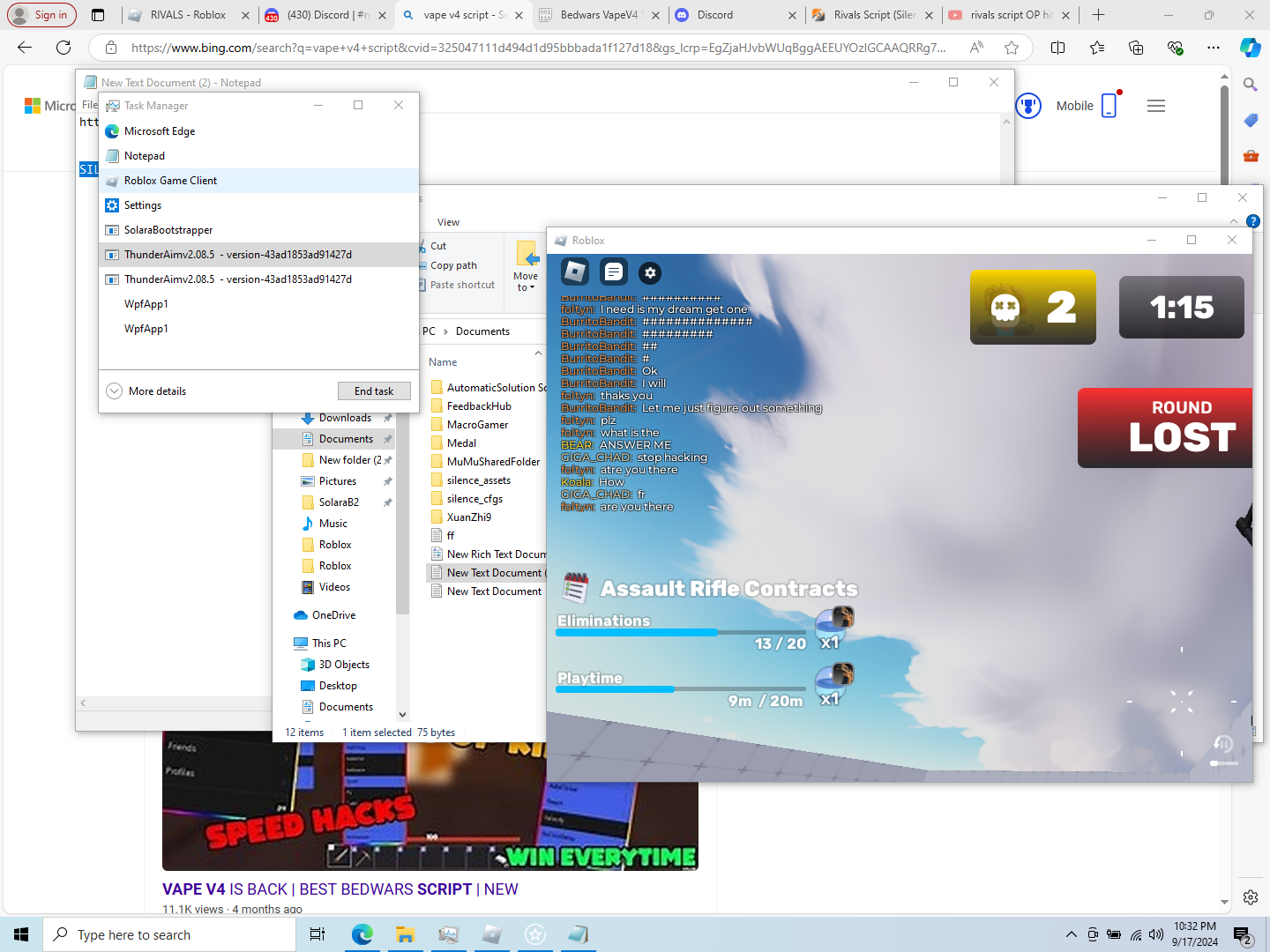Click Name column sort chevron
This screenshot has height=952, width=1270.
coord(538,353)
